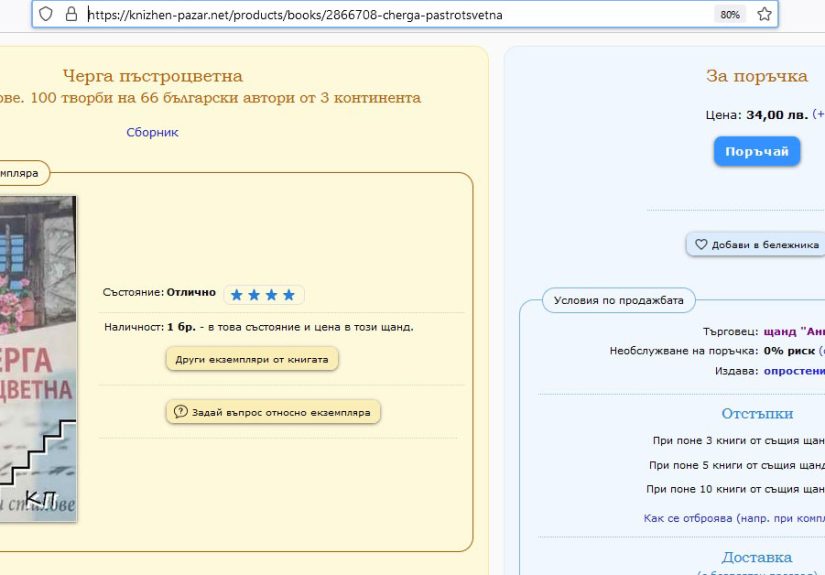The width and height of the screenshot is (825, 575).
Task: Bookmark this page with the star icon
Action: [764, 15]
